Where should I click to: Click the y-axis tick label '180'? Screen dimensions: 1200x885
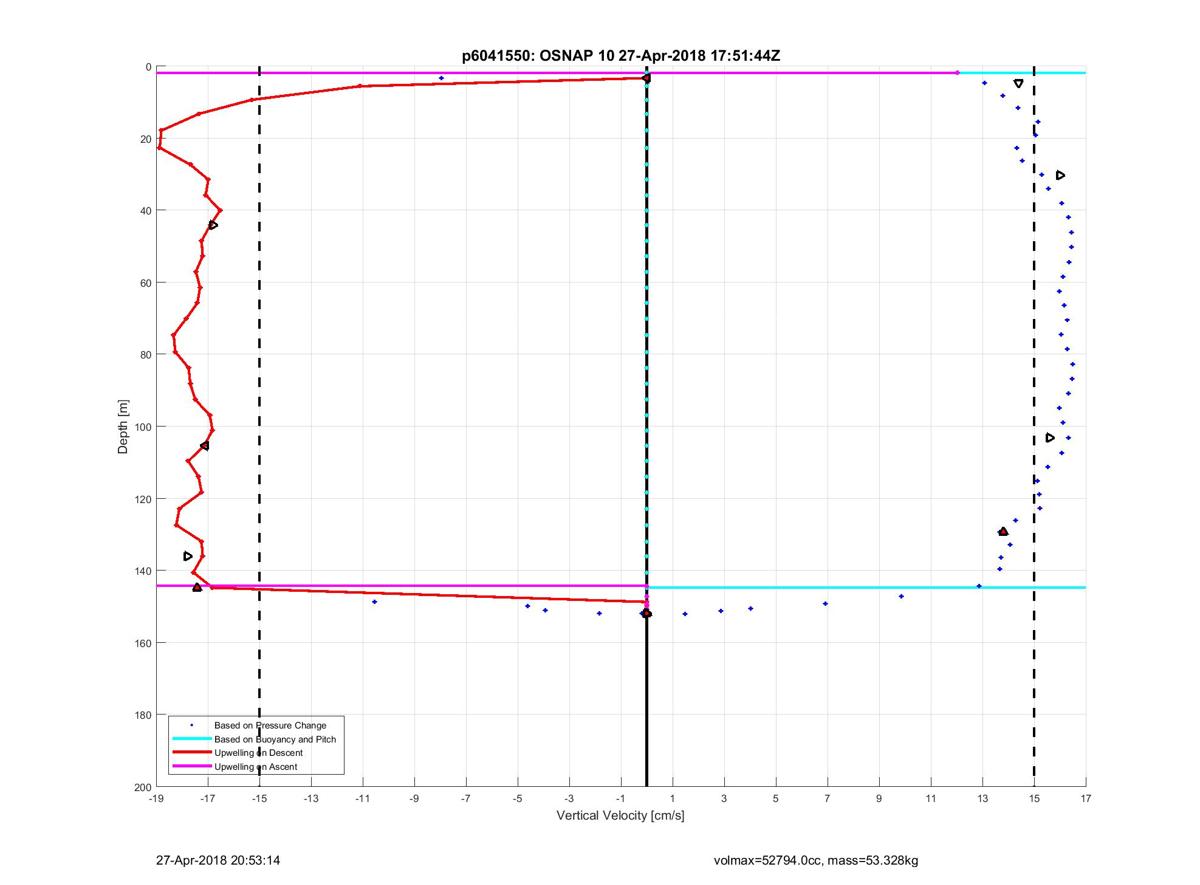(143, 715)
